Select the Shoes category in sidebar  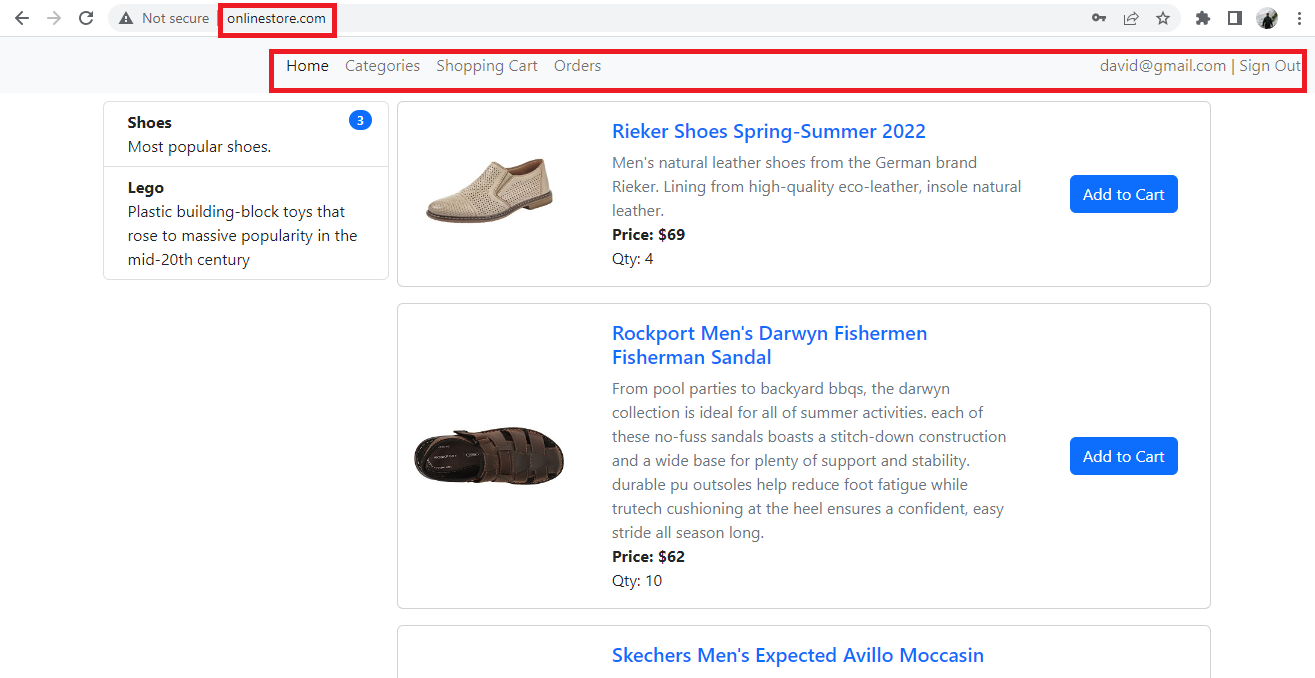coord(150,123)
